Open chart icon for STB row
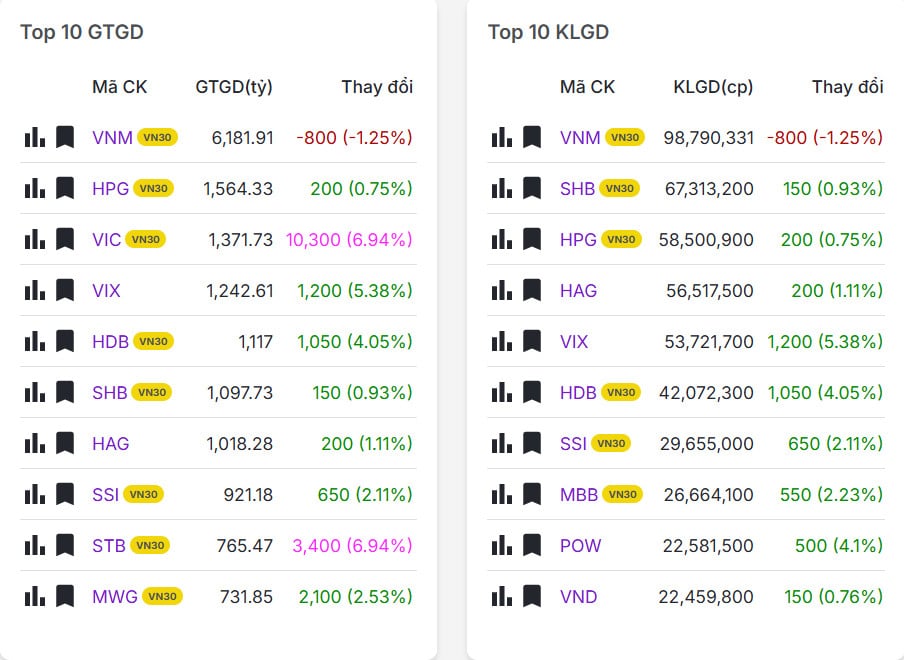The image size is (904, 660). [34, 545]
